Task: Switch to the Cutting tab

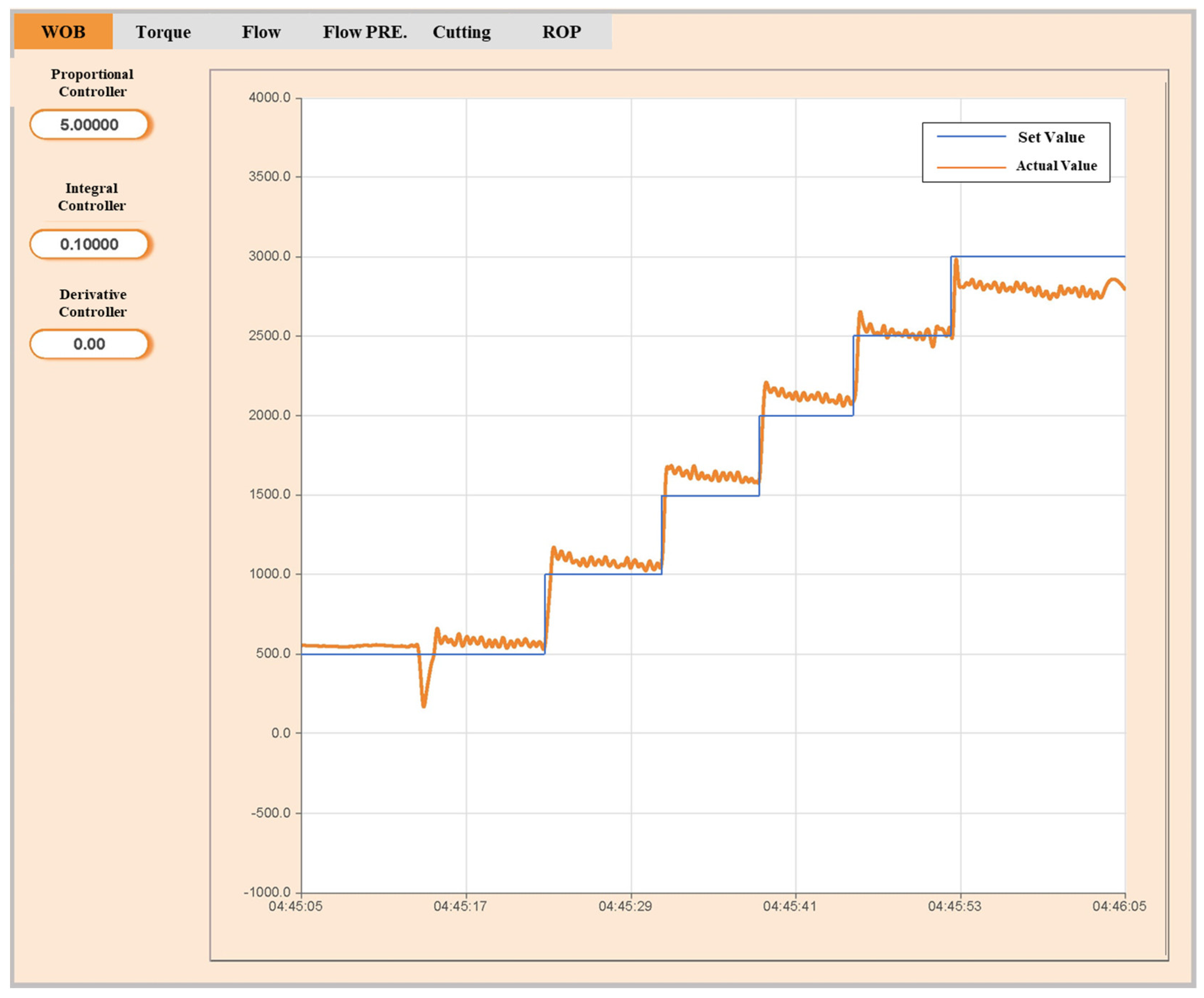Action: [x=461, y=32]
